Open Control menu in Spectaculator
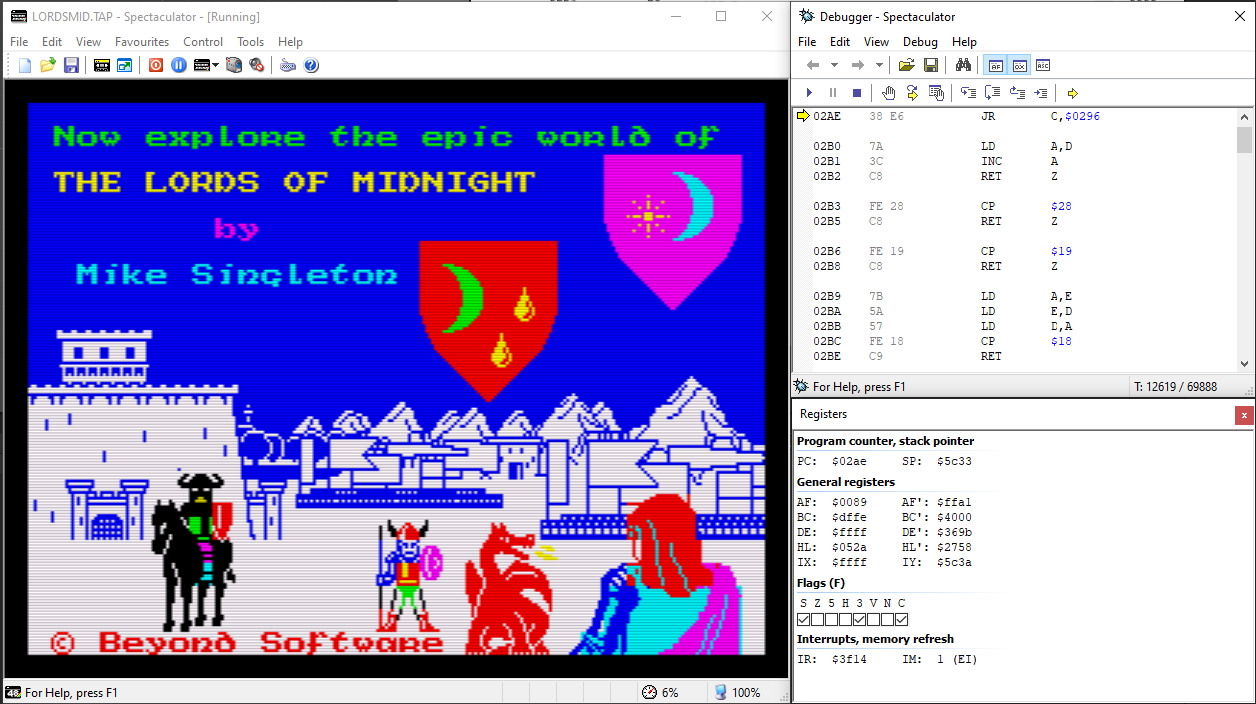 203,42
